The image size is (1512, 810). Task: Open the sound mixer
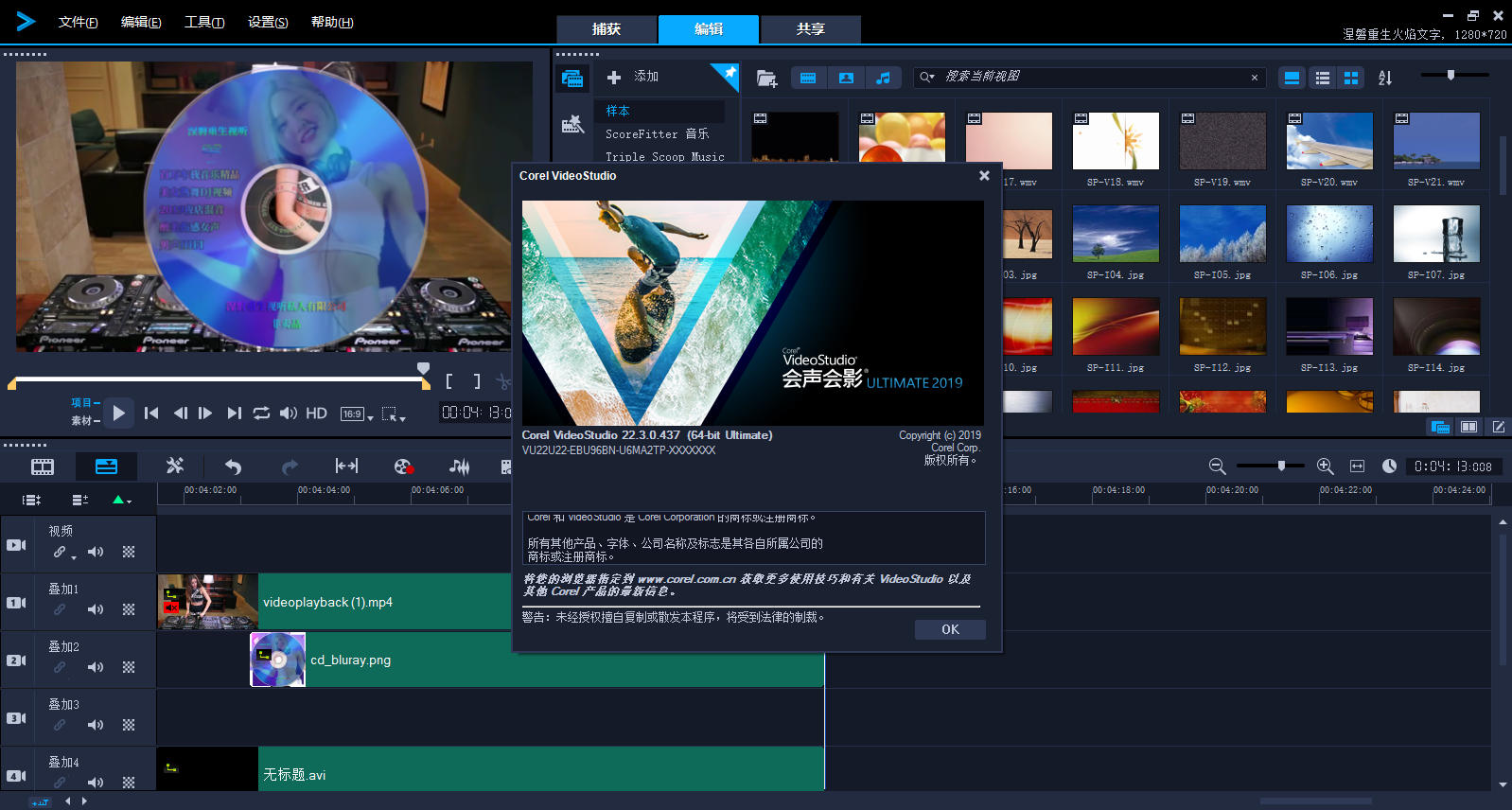point(460,467)
